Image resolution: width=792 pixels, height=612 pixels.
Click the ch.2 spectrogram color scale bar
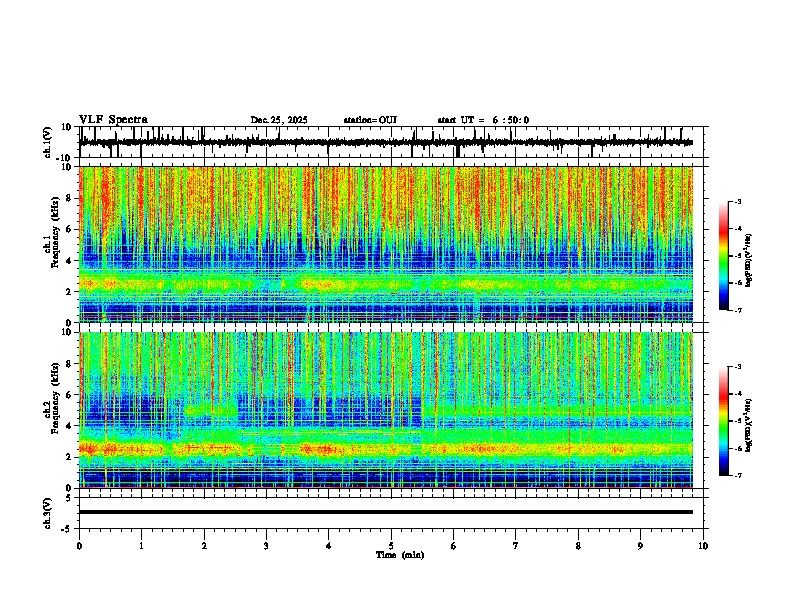[x=724, y=421]
